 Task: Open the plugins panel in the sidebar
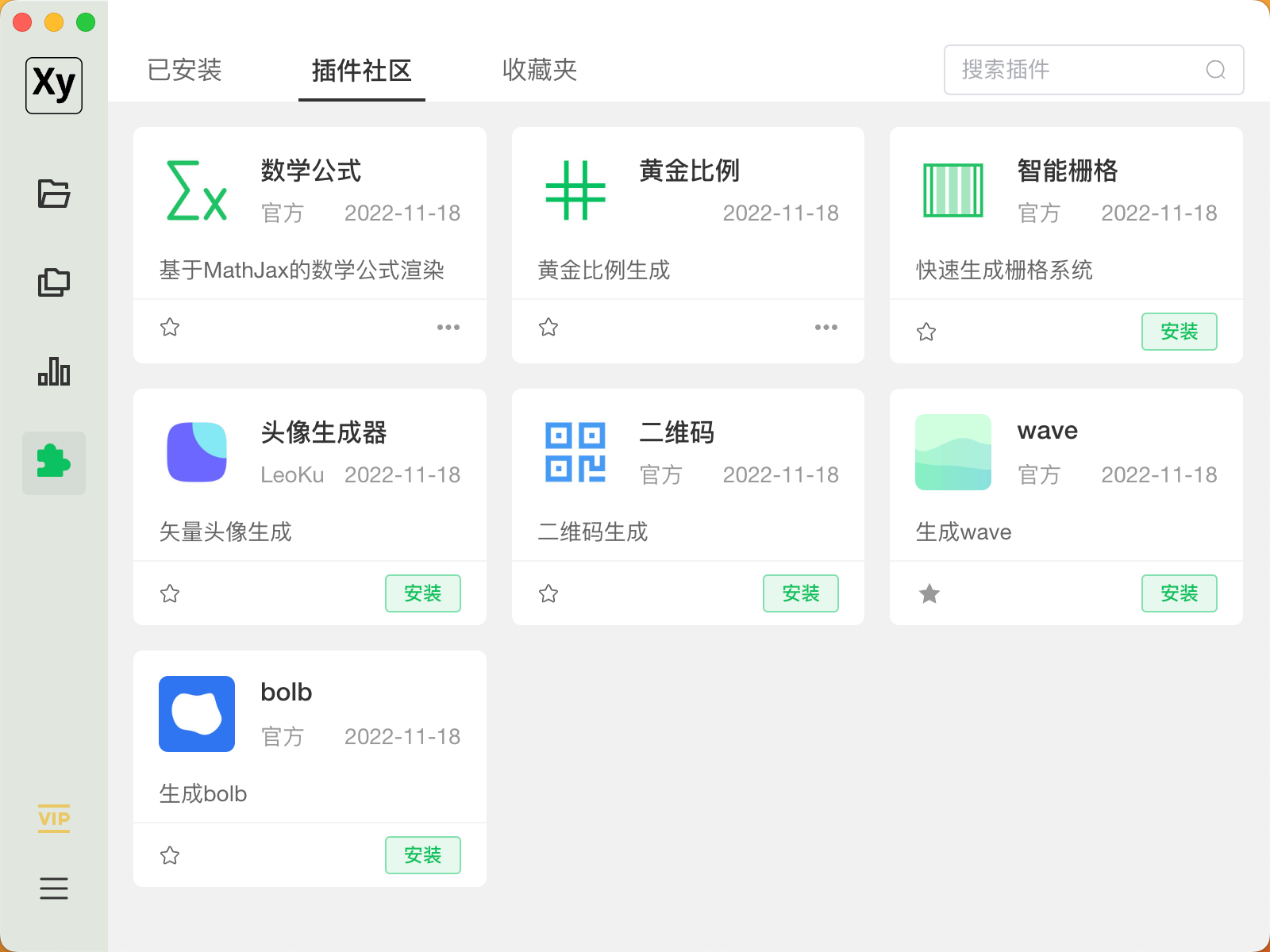pyautogui.click(x=53, y=463)
